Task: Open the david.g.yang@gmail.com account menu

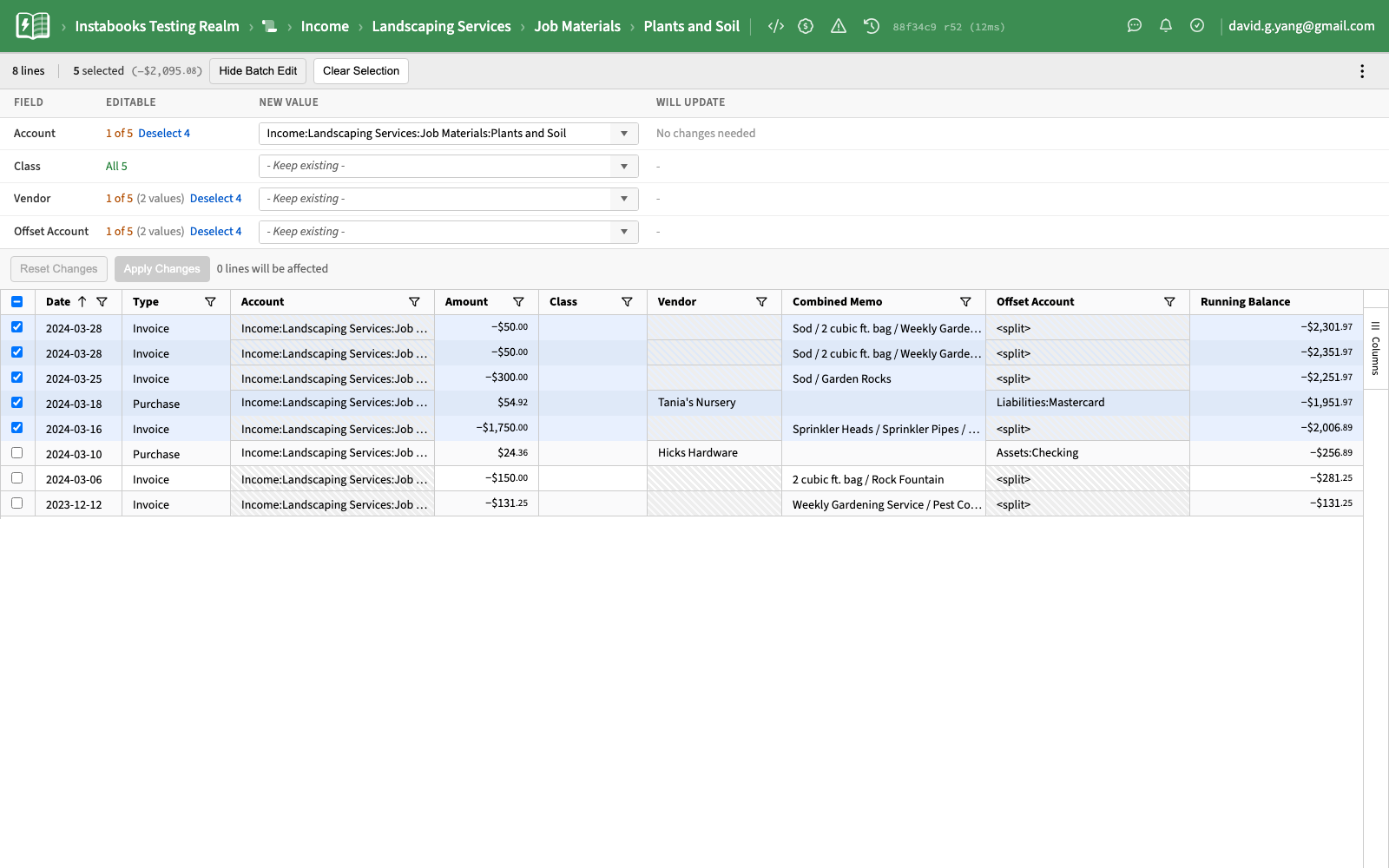Action: point(1301,26)
